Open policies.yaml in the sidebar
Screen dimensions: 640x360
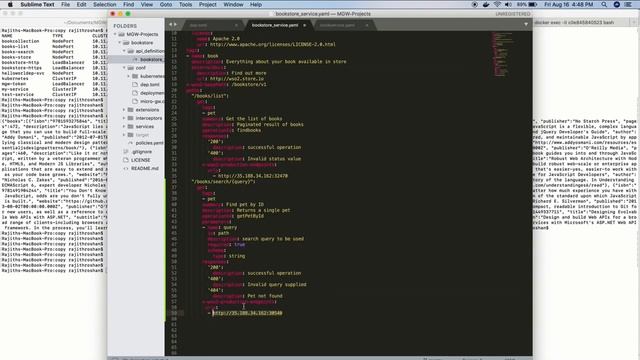click(x=149, y=143)
